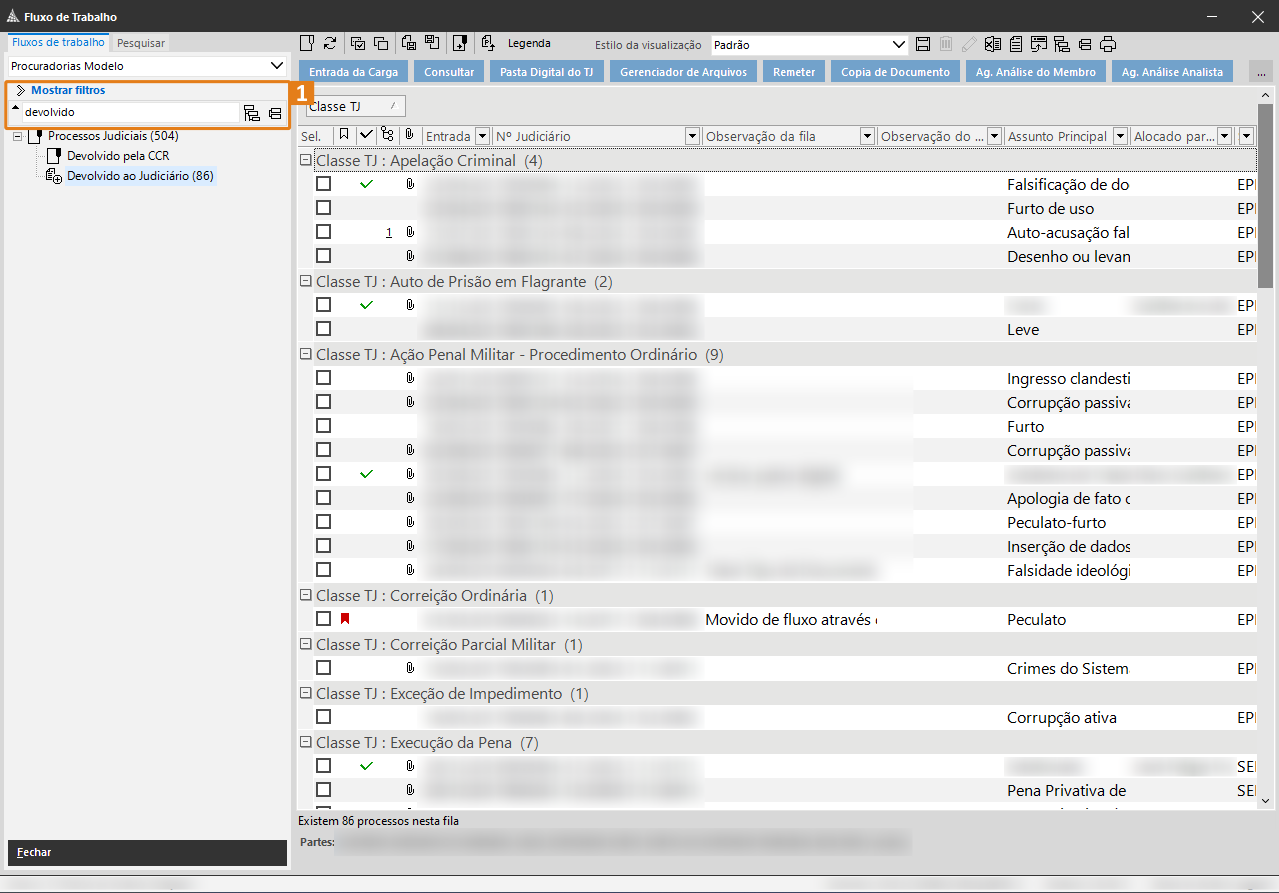This screenshot has height=893, width=1279.
Task: Tick the checkbox for Falsificação de do row
Action: (323, 184)
